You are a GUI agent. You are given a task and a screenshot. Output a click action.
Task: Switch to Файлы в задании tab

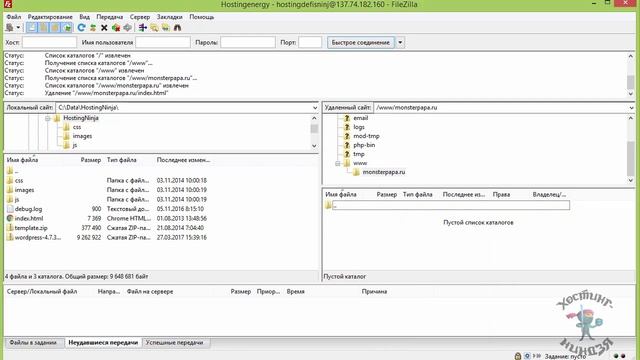(x=33, y=342)
